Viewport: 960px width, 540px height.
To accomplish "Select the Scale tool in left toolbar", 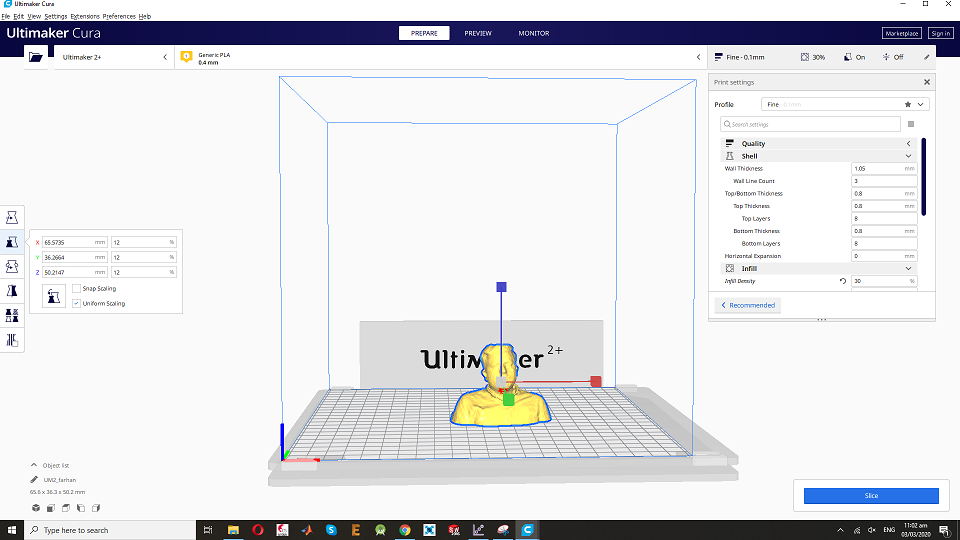I will [12, 242].
